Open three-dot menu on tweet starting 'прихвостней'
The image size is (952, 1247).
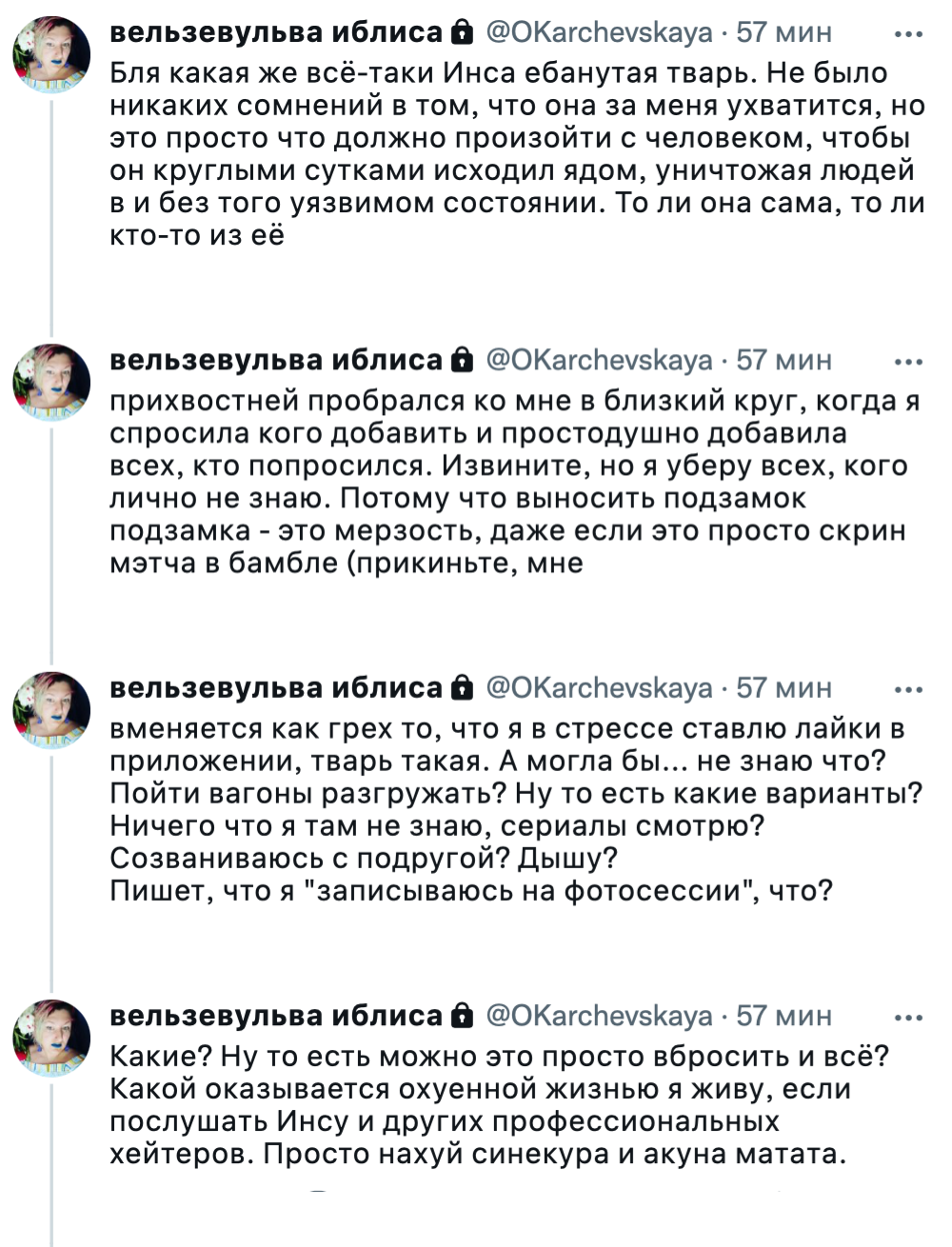[909, 361]
